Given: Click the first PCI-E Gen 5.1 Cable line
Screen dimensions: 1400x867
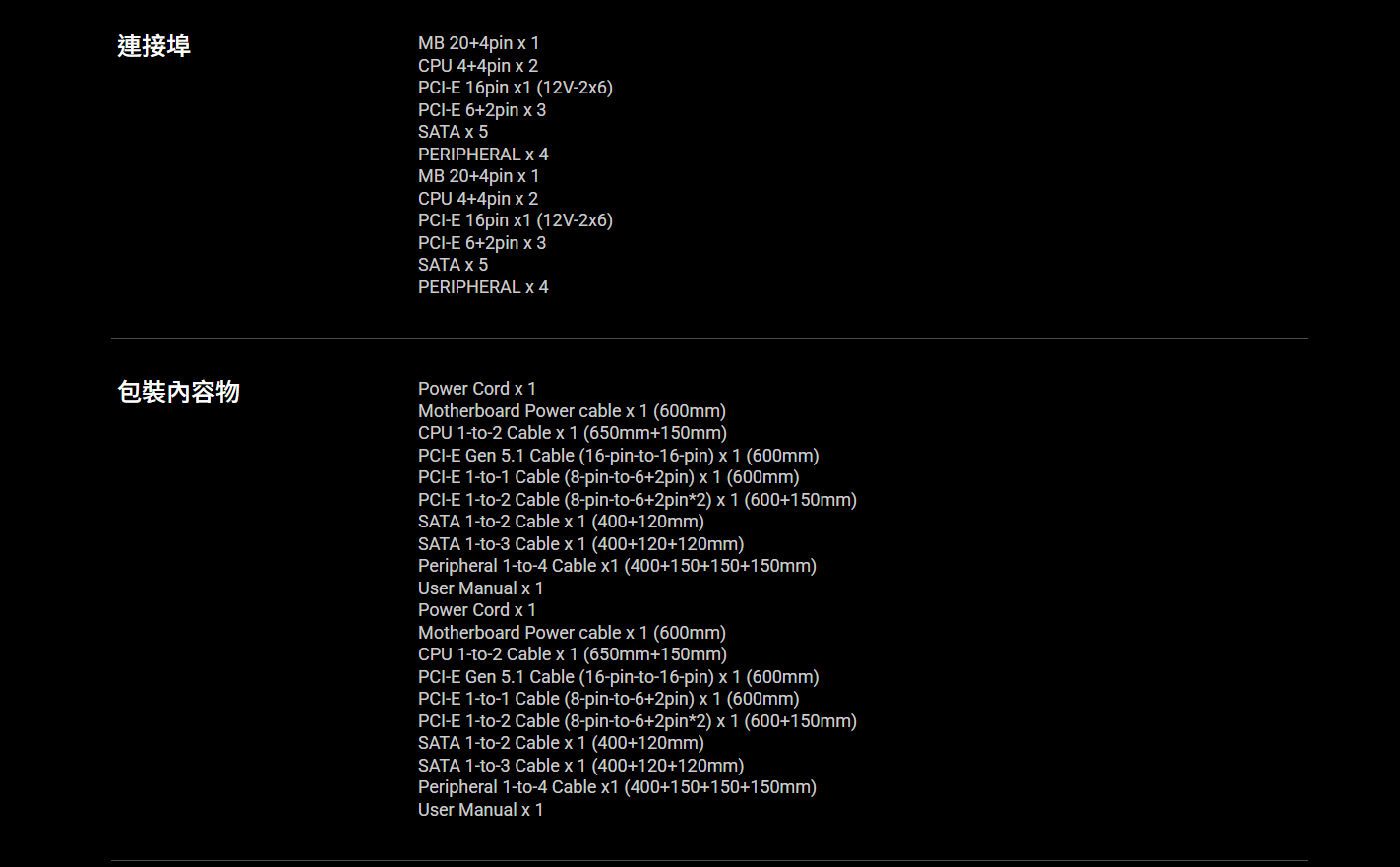Looking at the screenshot, I should point(618,456).
